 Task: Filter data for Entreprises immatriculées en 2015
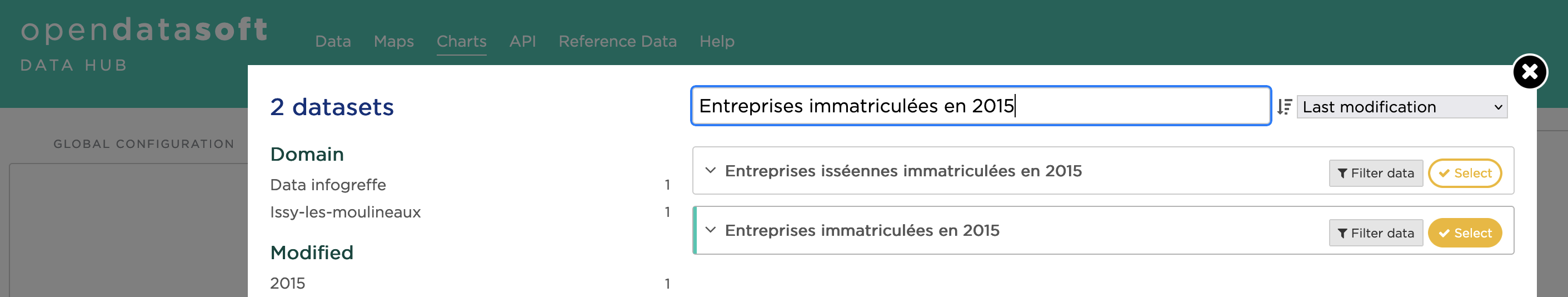coord(1375,233)
